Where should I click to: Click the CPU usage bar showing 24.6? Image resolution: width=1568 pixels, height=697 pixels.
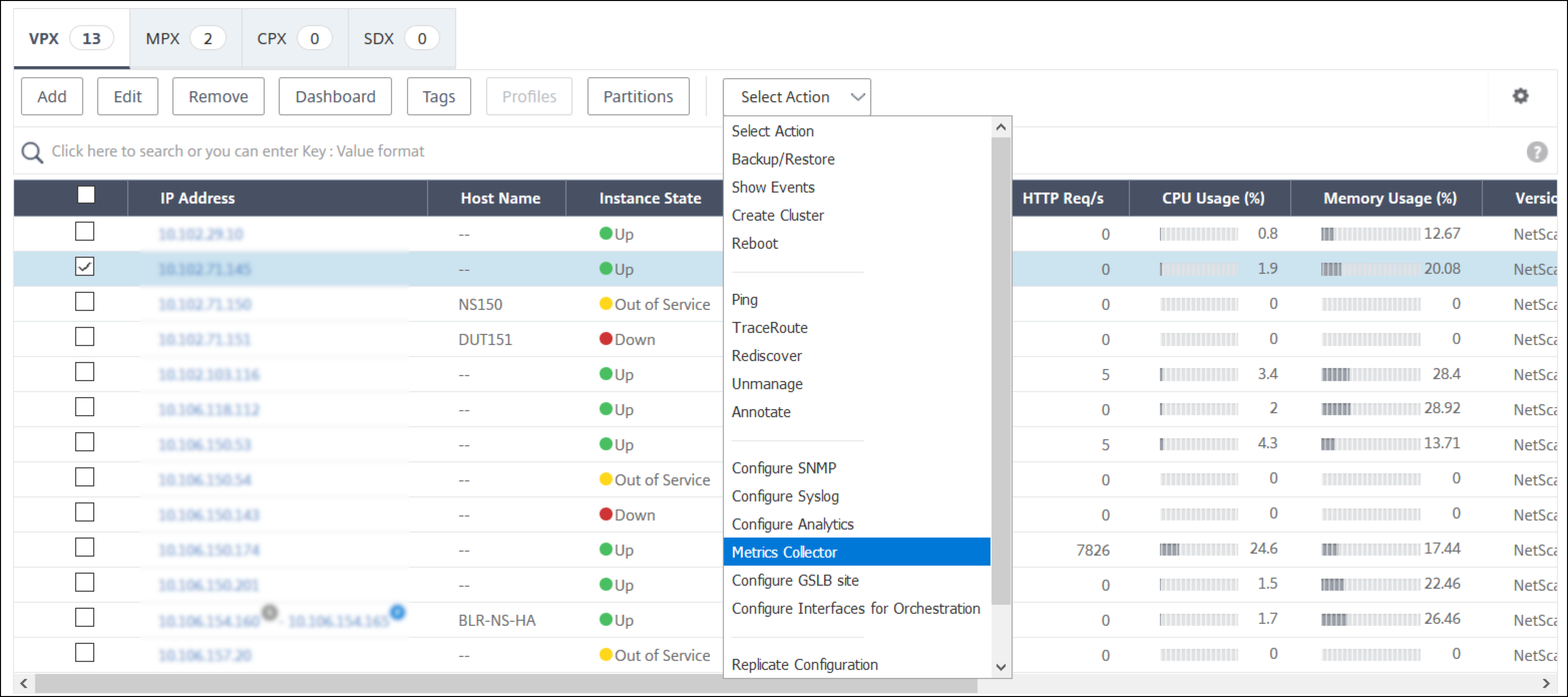[x=1198, y=550]
